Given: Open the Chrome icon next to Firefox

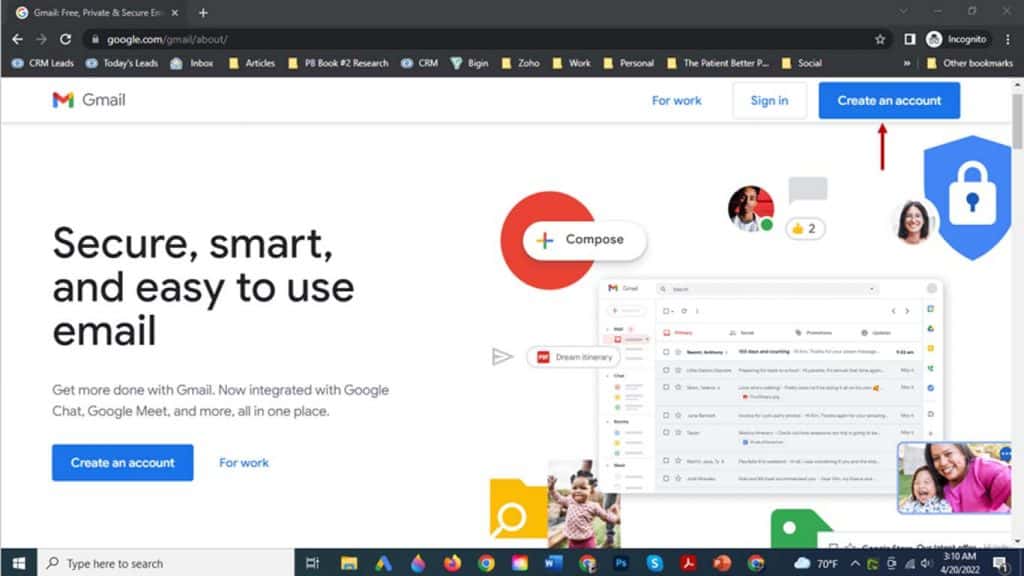Looking at the screenshot, I should (x=486, y=563).
